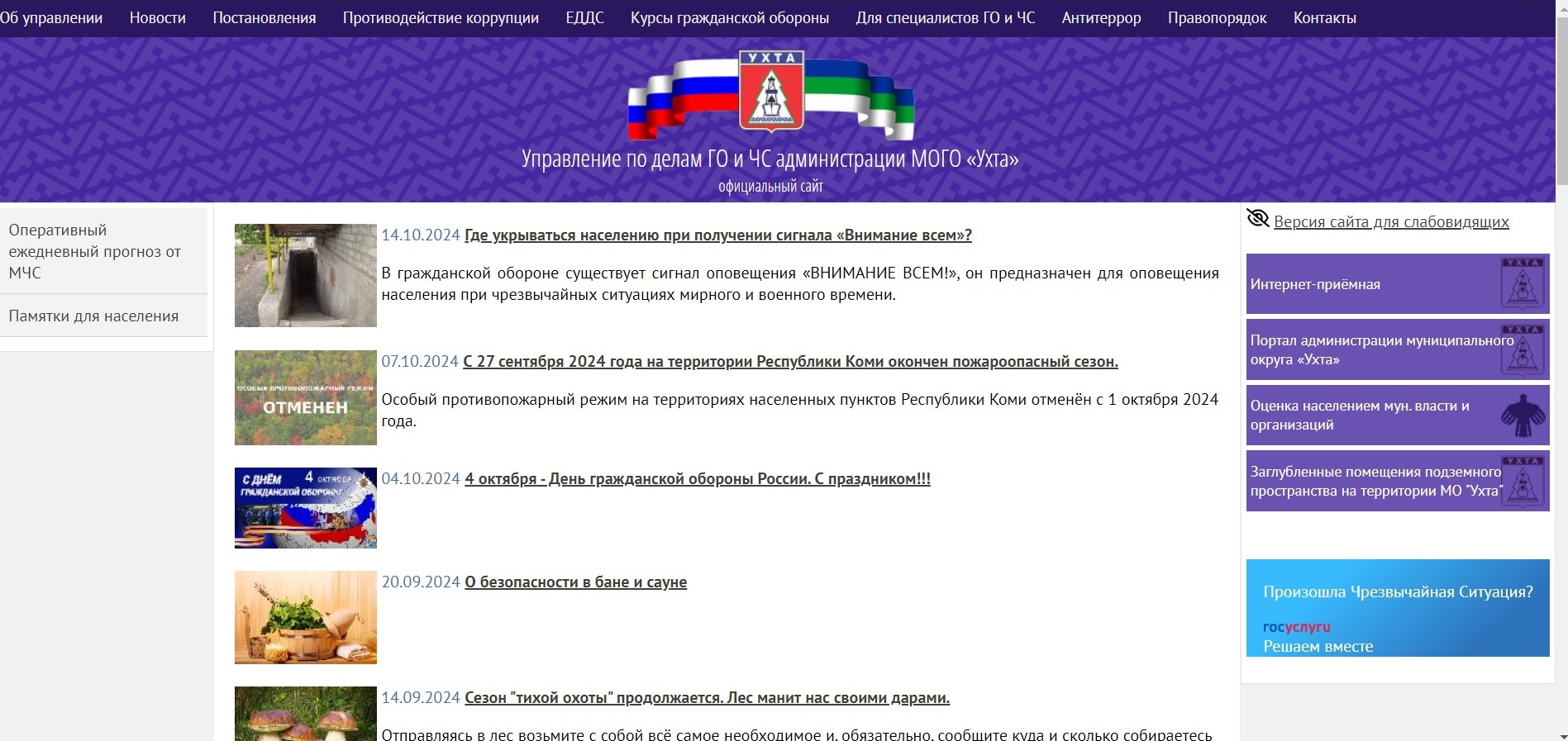Click the Госуслуги Решаем вместе banner

1398,608
